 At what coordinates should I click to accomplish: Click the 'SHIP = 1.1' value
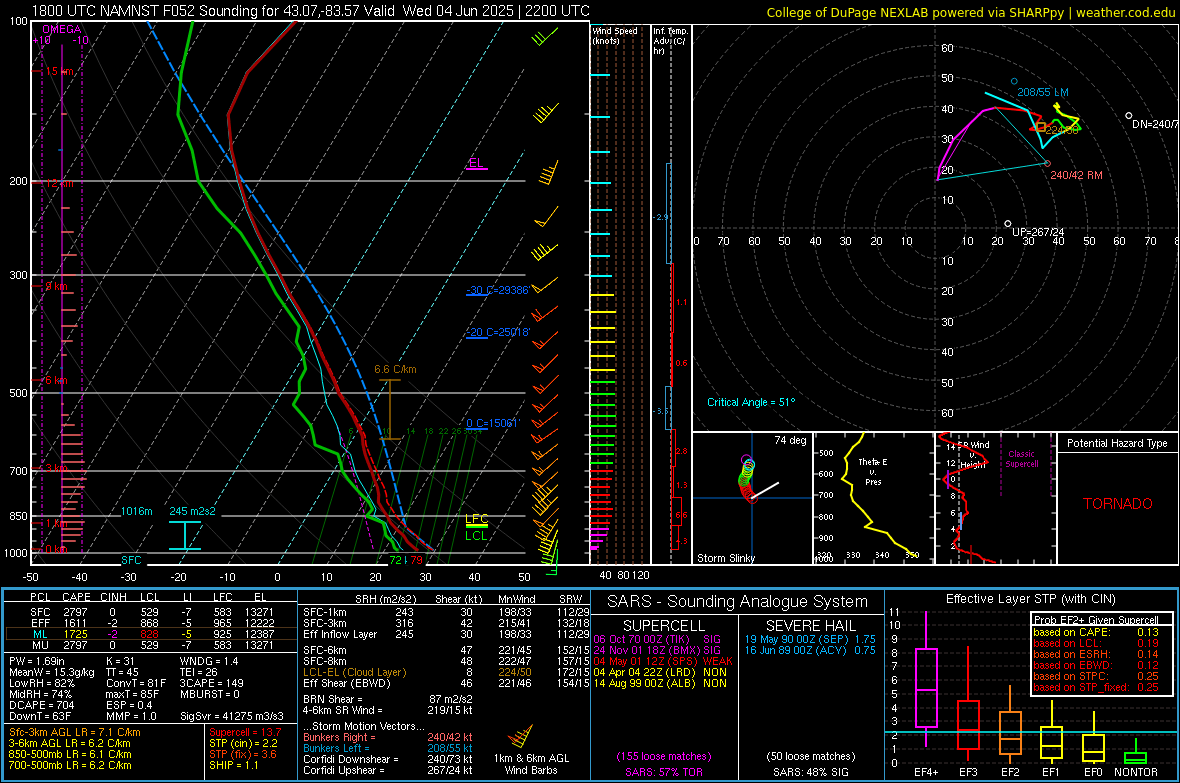233,765
